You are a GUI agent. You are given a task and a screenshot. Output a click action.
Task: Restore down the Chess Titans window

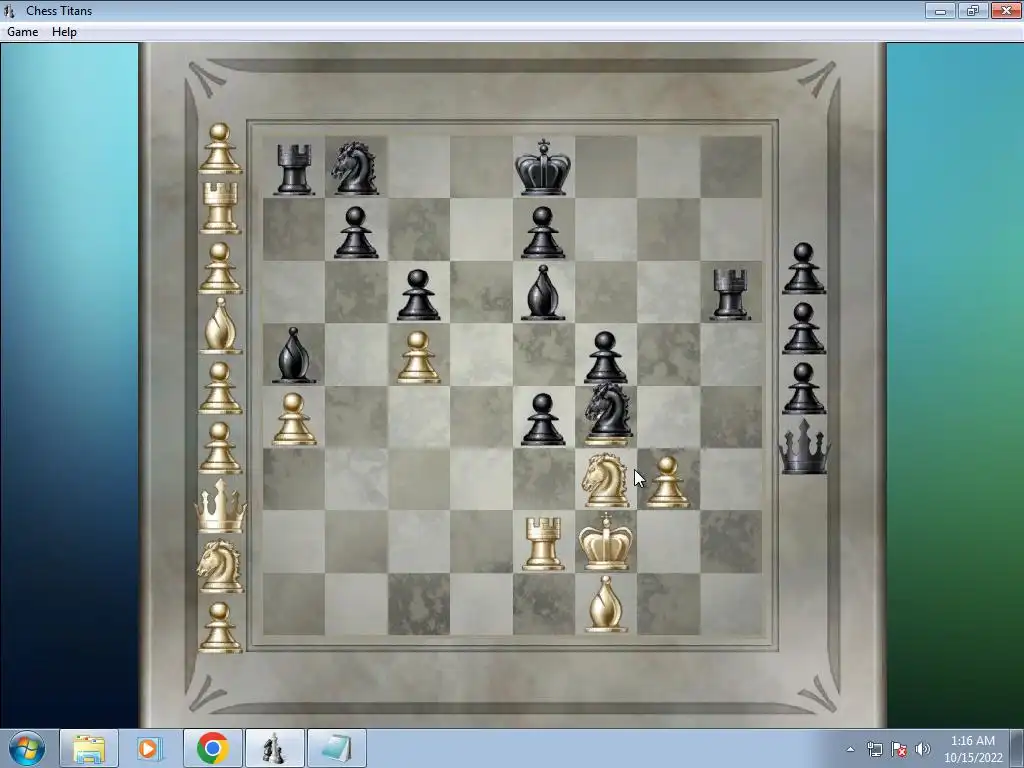coord(973,10)
